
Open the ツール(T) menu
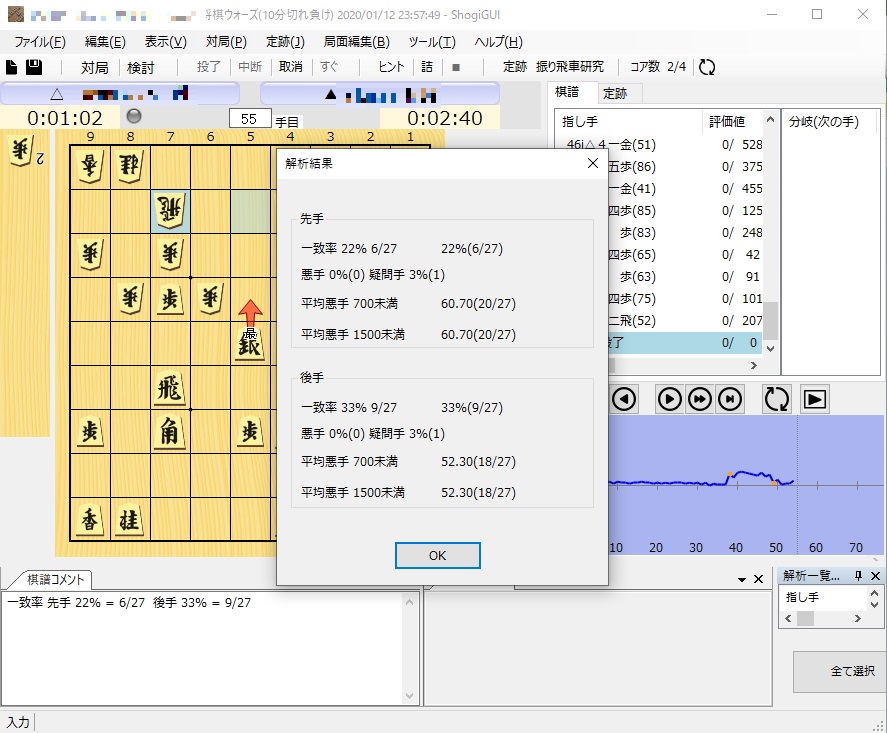click(x=432, y=42)
